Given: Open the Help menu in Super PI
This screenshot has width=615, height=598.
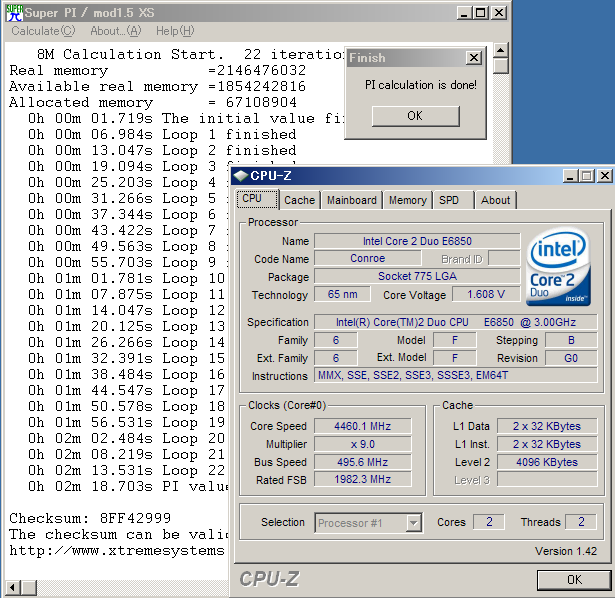Looking at the screenshot, I should (175, 31).
